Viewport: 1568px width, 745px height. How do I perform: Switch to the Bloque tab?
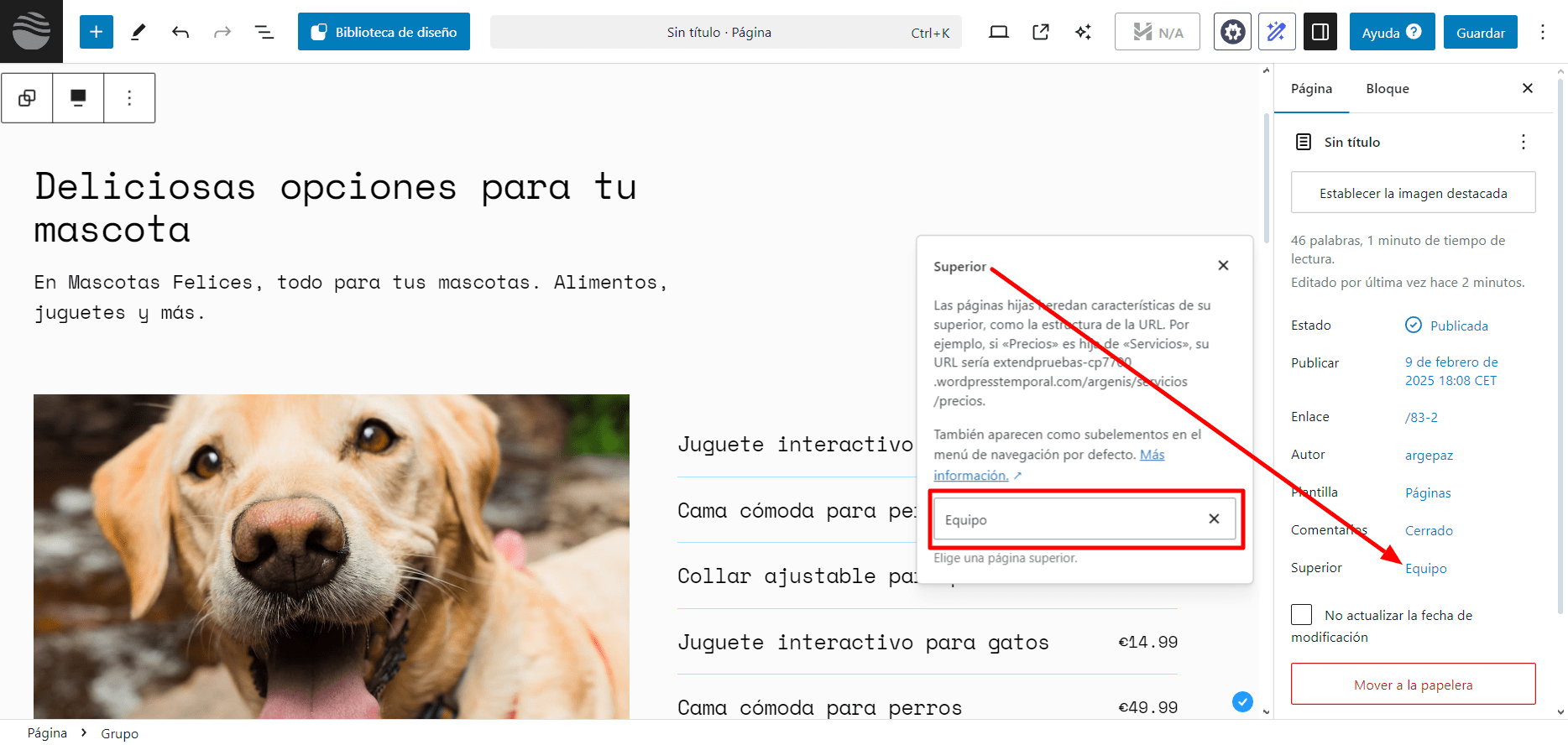point(1388,89)
